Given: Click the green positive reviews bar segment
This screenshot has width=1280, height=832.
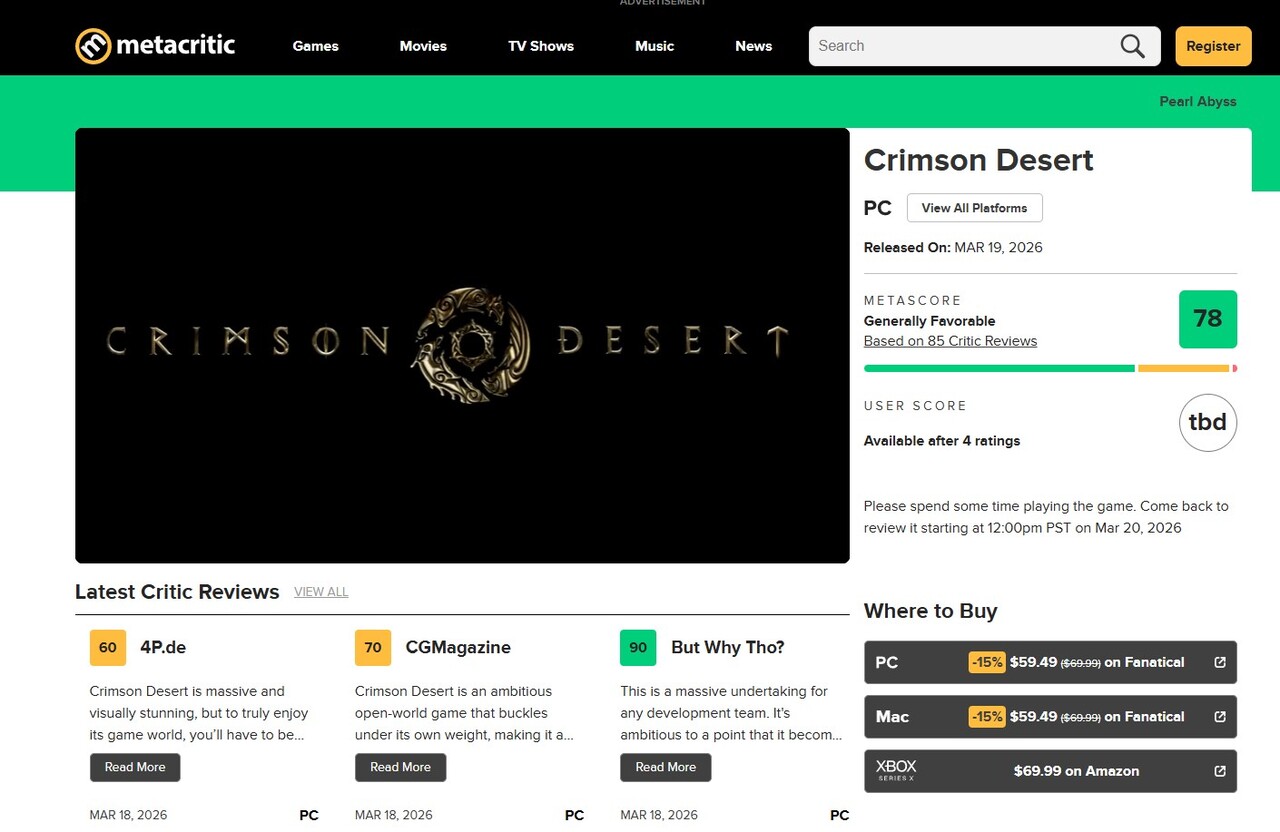Looking at the screenshot, I should 999,369.
